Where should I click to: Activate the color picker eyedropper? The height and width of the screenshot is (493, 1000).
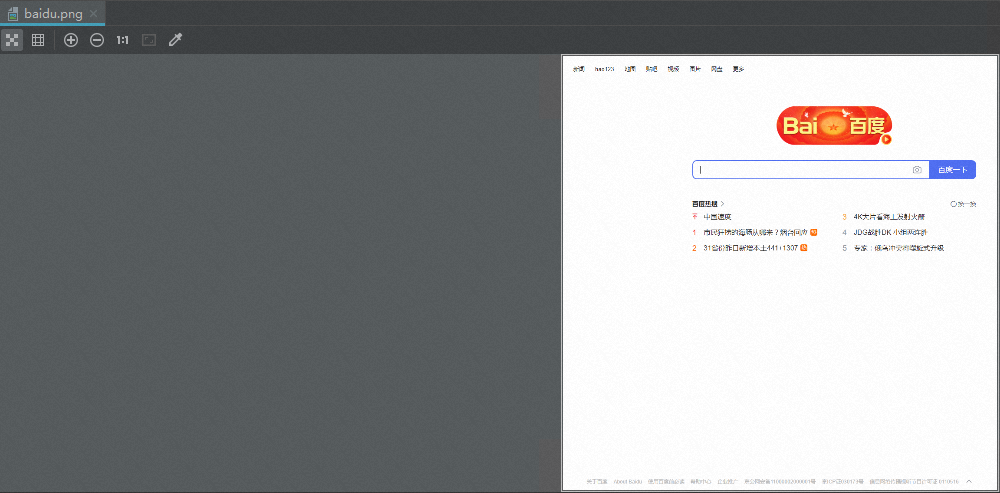point(175,40)
